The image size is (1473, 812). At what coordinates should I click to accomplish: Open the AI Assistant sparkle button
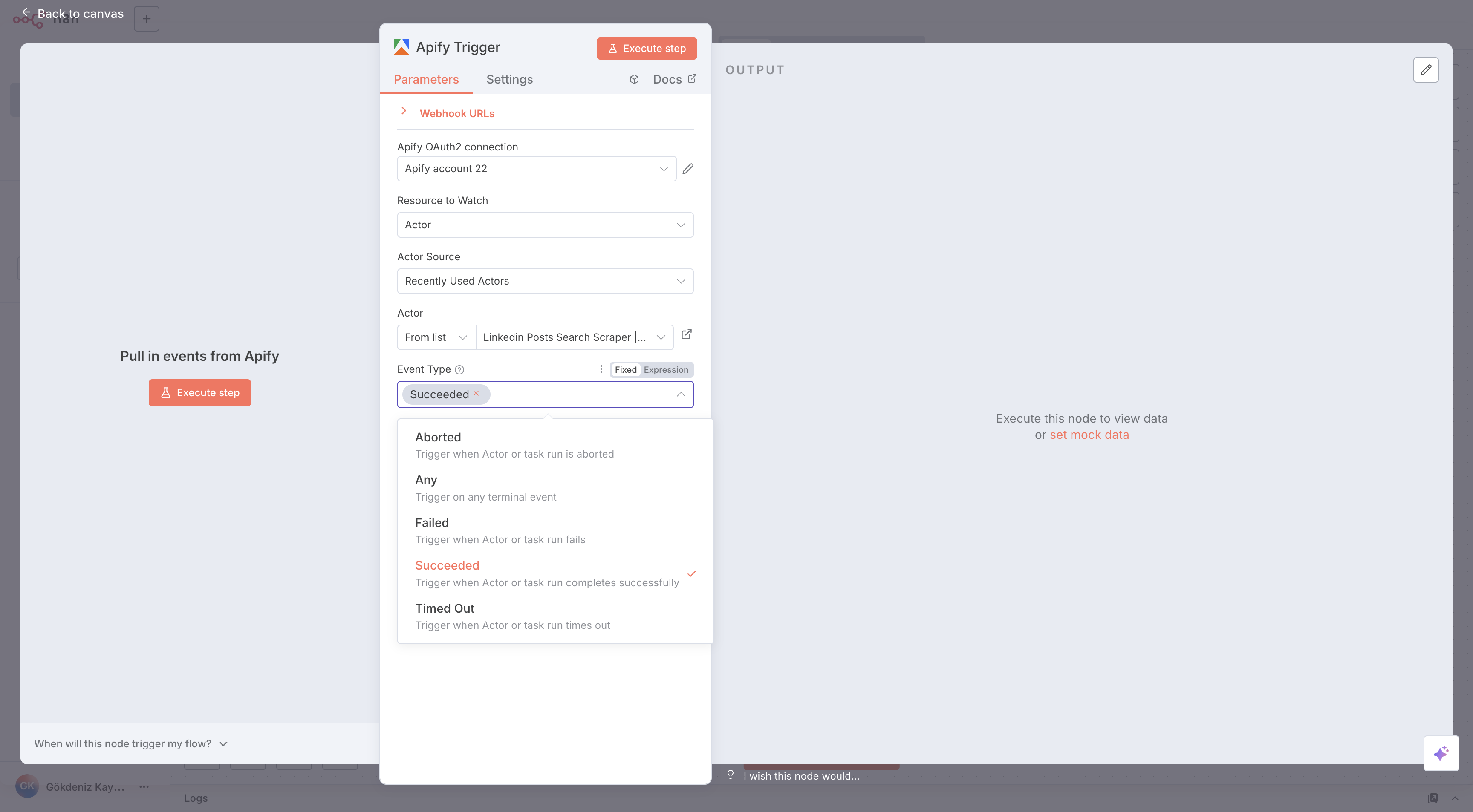point(1441,753)
